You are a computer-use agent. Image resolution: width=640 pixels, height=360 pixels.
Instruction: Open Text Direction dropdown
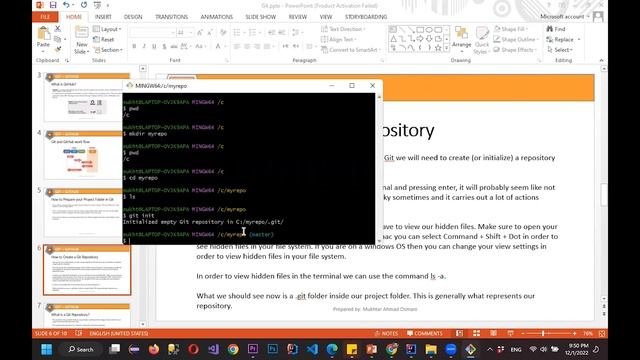[x=343, y=29]
